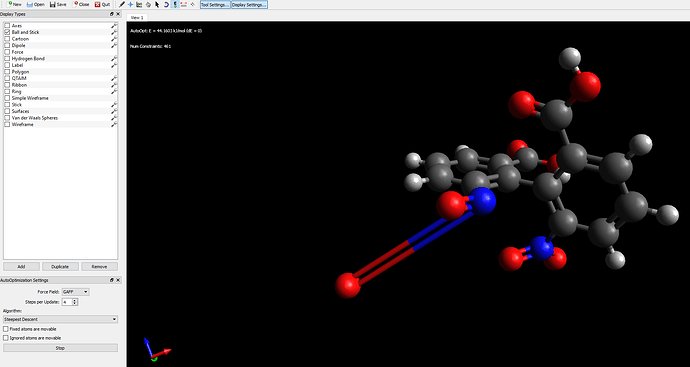690x367 pixels.
Task: Open wrench settings for Ball and Stick
Action: [x=114, y=32]
